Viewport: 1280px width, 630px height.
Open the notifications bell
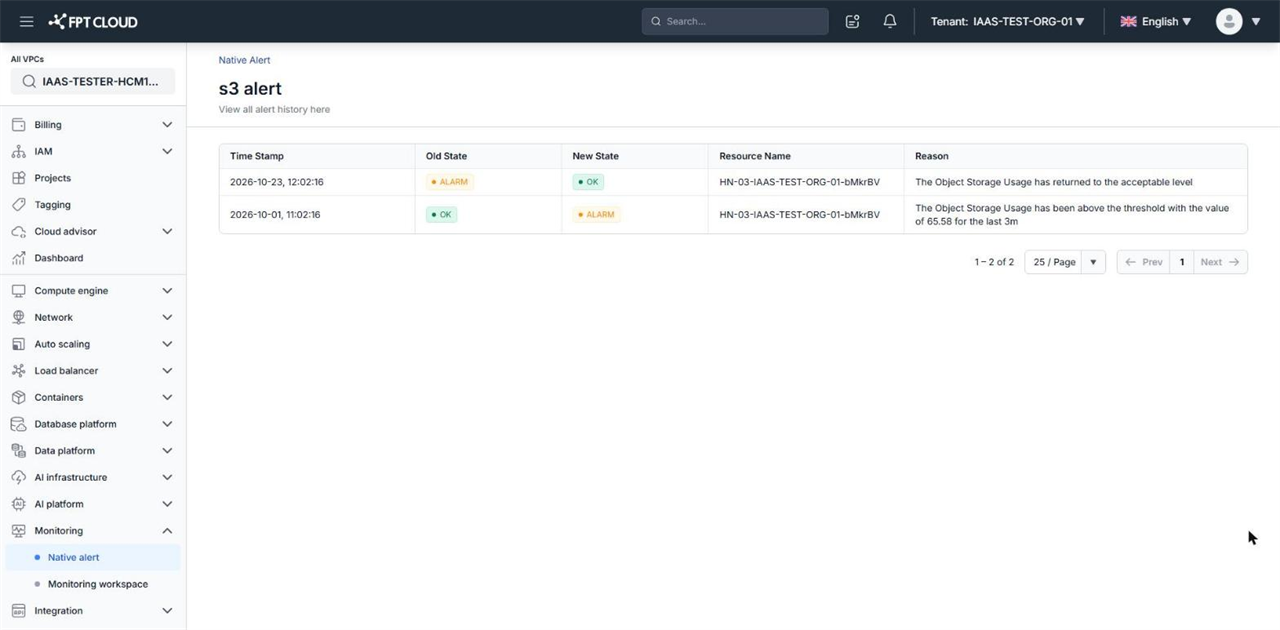point(890,21)
